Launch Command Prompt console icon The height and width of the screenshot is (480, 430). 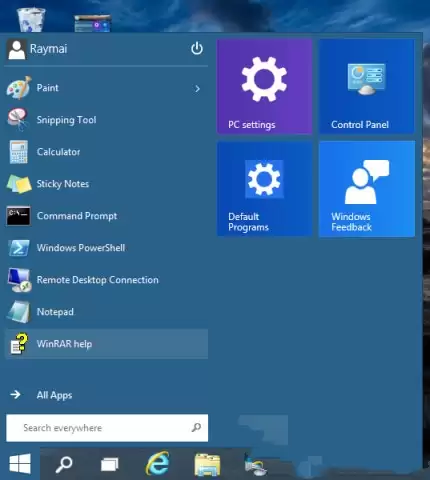[18, 216]
